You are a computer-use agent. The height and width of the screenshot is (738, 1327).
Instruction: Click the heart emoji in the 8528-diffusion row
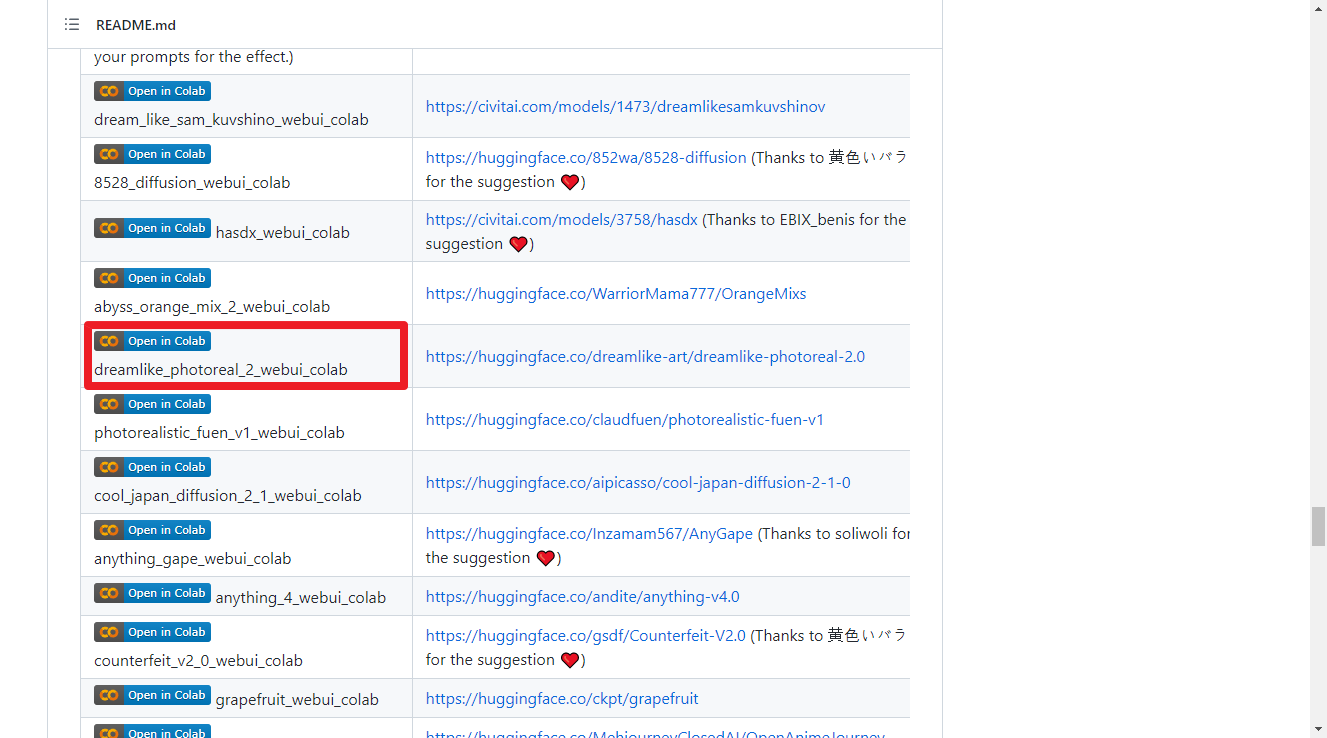coord(570,182)
